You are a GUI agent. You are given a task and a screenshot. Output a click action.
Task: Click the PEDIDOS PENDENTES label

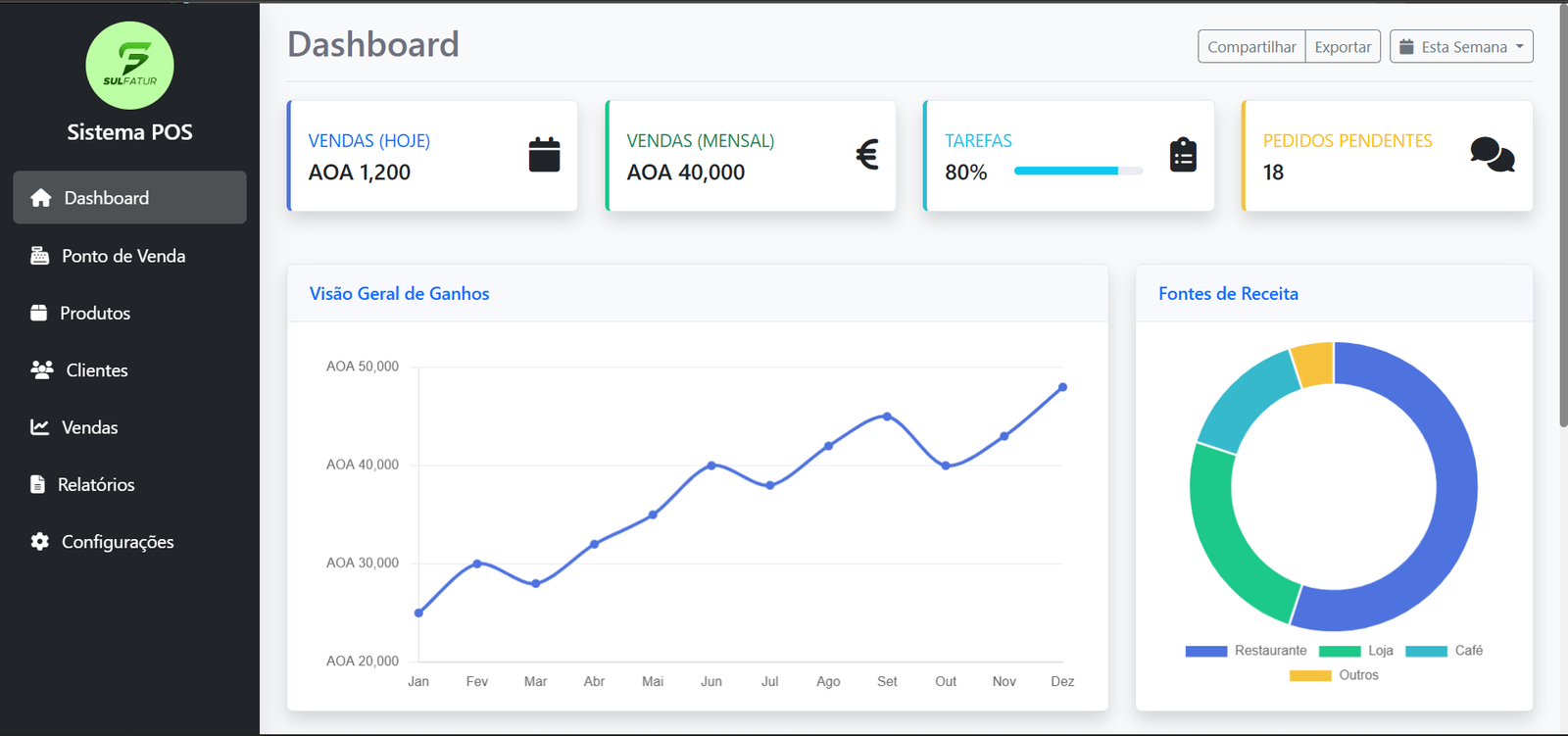click(1347, 141)
